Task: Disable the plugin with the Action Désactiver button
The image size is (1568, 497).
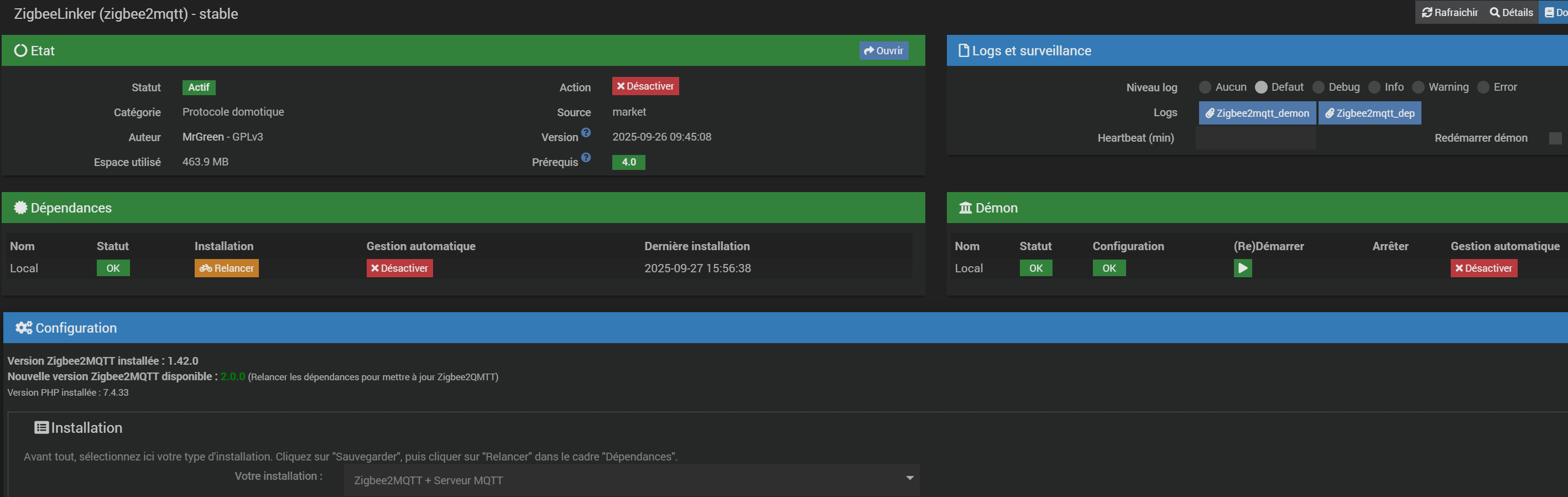Action: coord(645,86)
